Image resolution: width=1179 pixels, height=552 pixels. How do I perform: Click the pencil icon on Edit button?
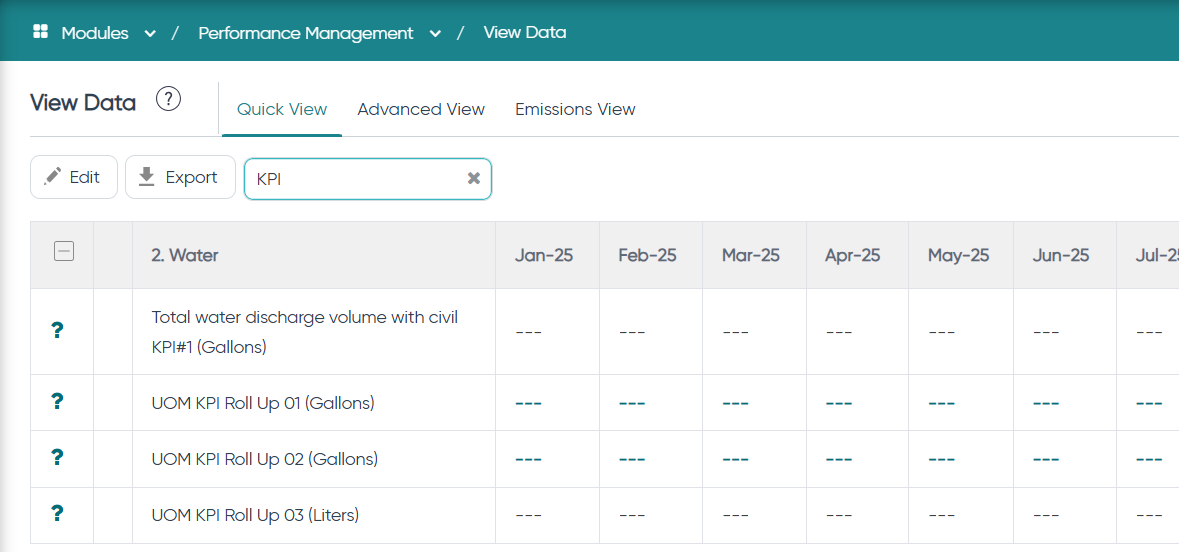(53, 176)
